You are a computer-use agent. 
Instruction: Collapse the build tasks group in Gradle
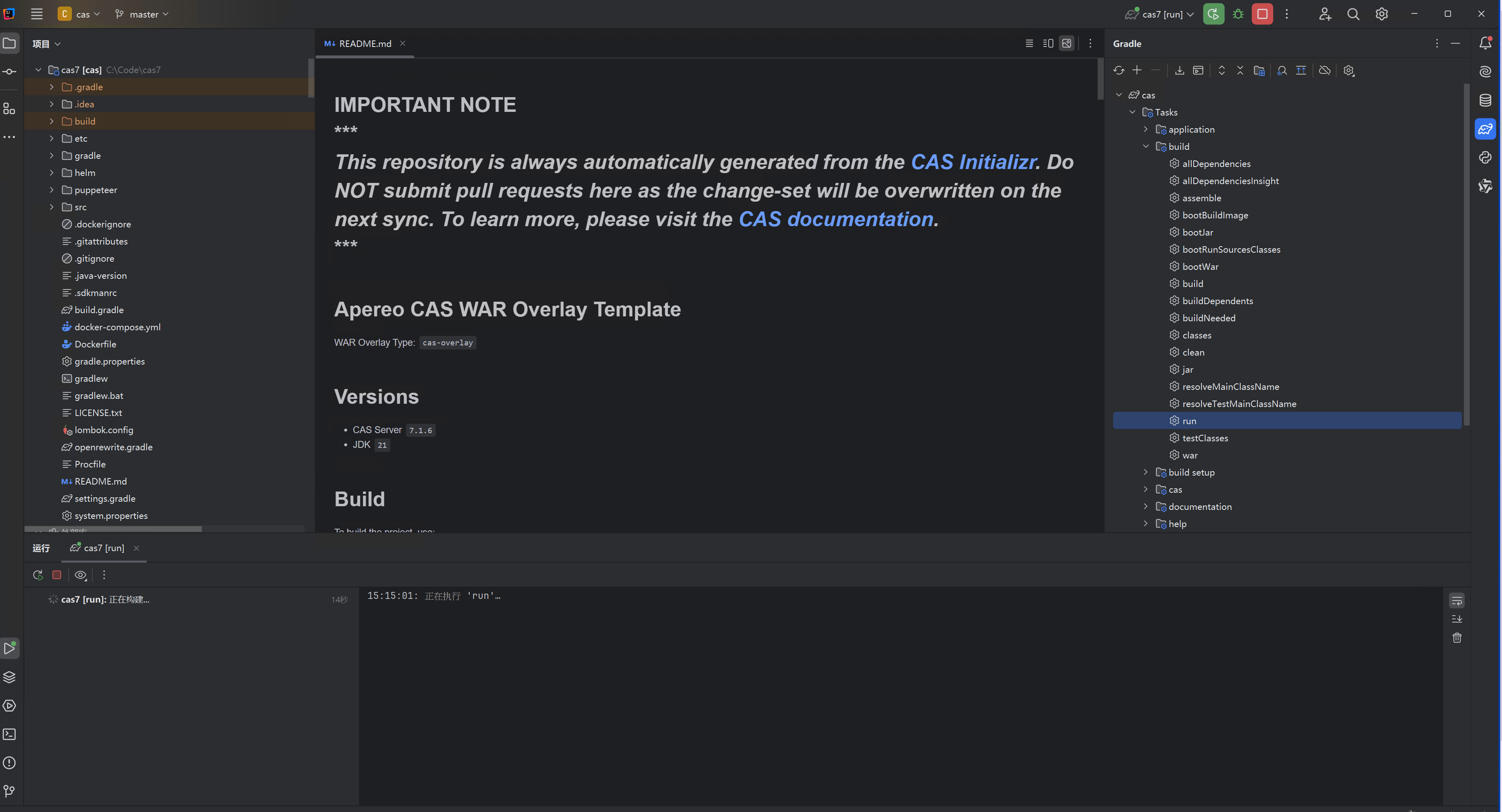1146,146
